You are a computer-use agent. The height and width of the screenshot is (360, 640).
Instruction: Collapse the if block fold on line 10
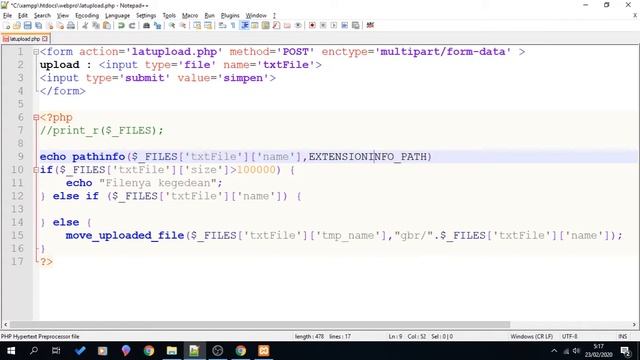[36, 170]
